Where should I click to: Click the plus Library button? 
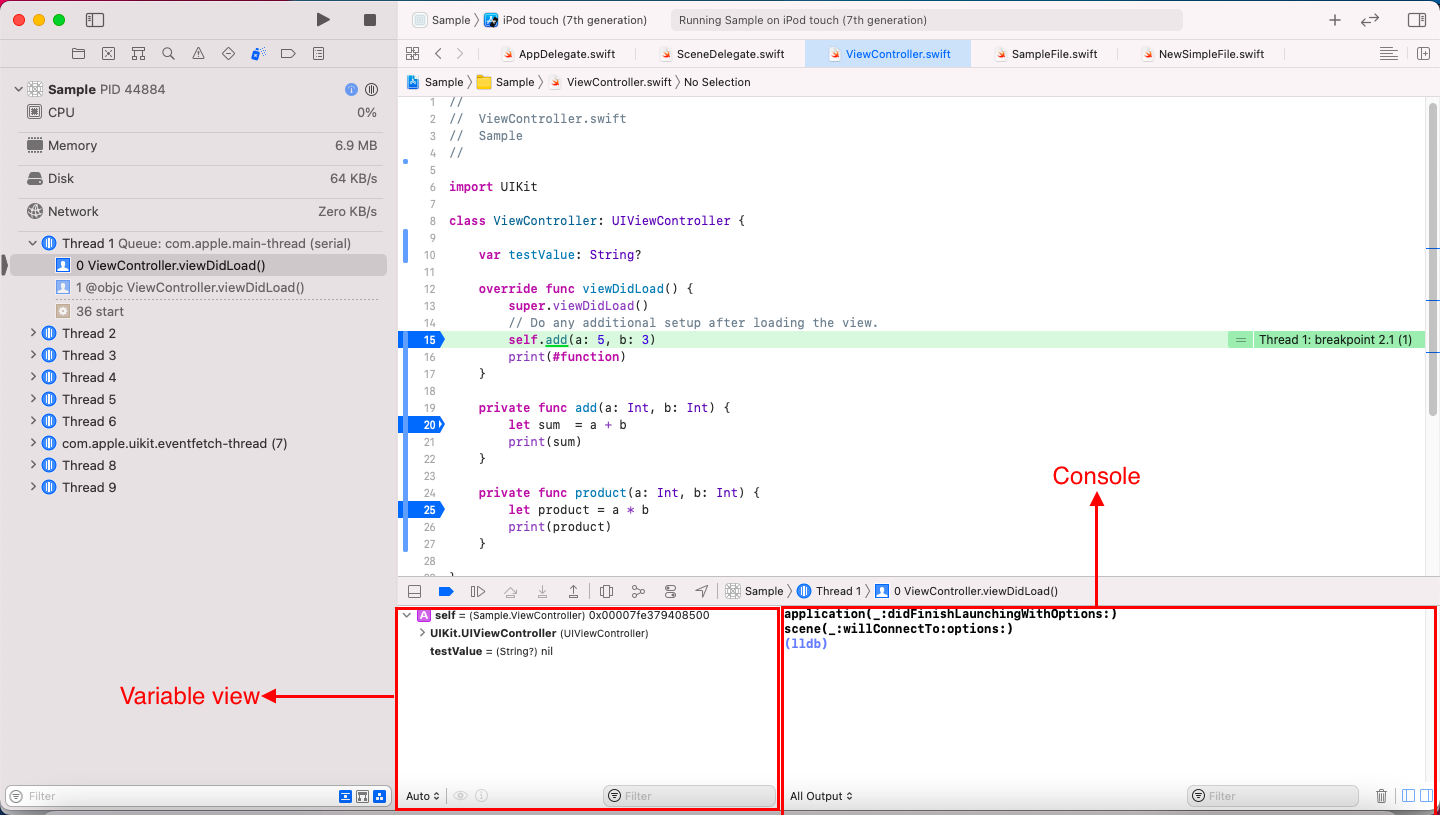point(1335,20)
